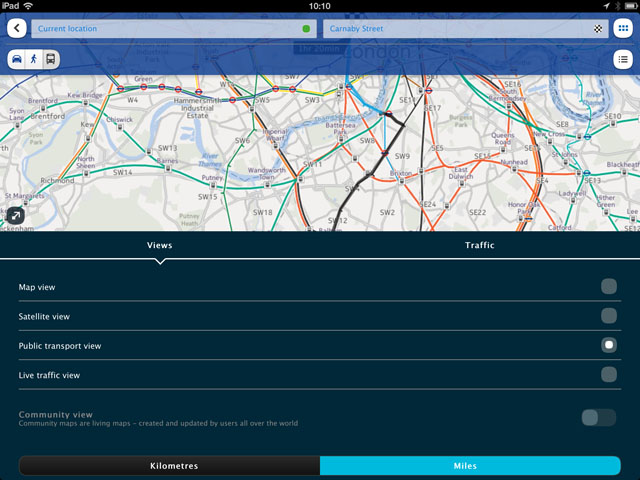Open the grid menu icon
Screen dimensions: 640x480
coord(623,28)
